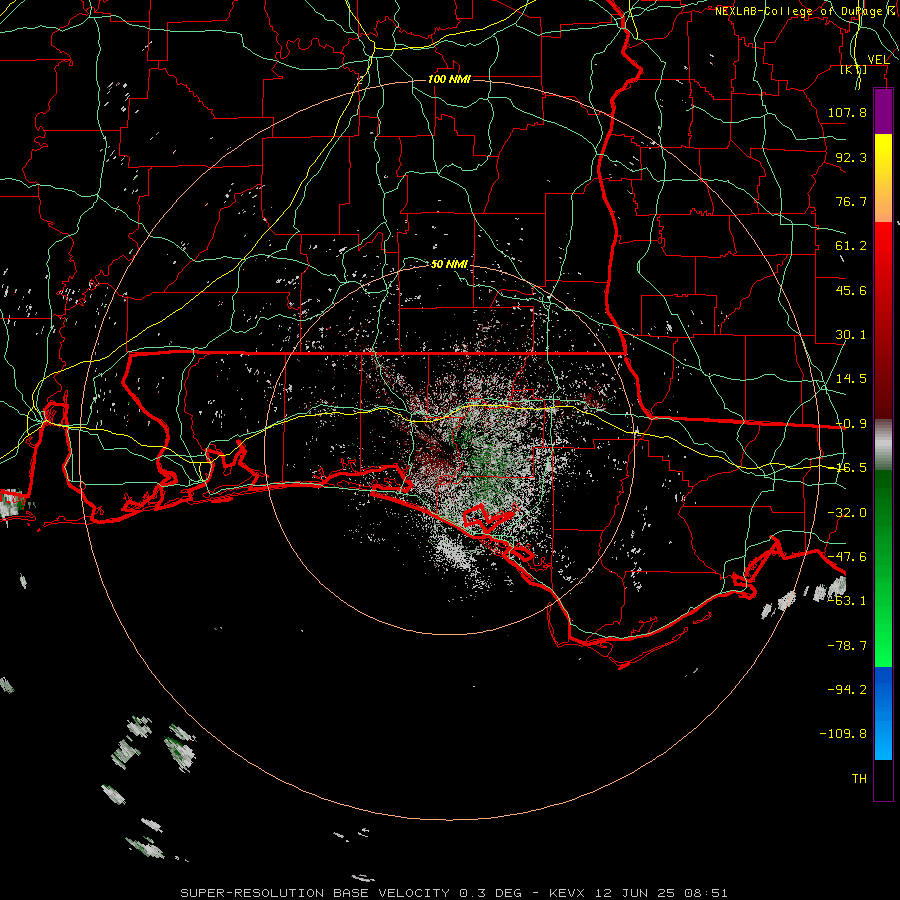This screenshot has height=900, width=900.
Task: Click the "KEVX" radar site identifier
Action: [567, 893]
